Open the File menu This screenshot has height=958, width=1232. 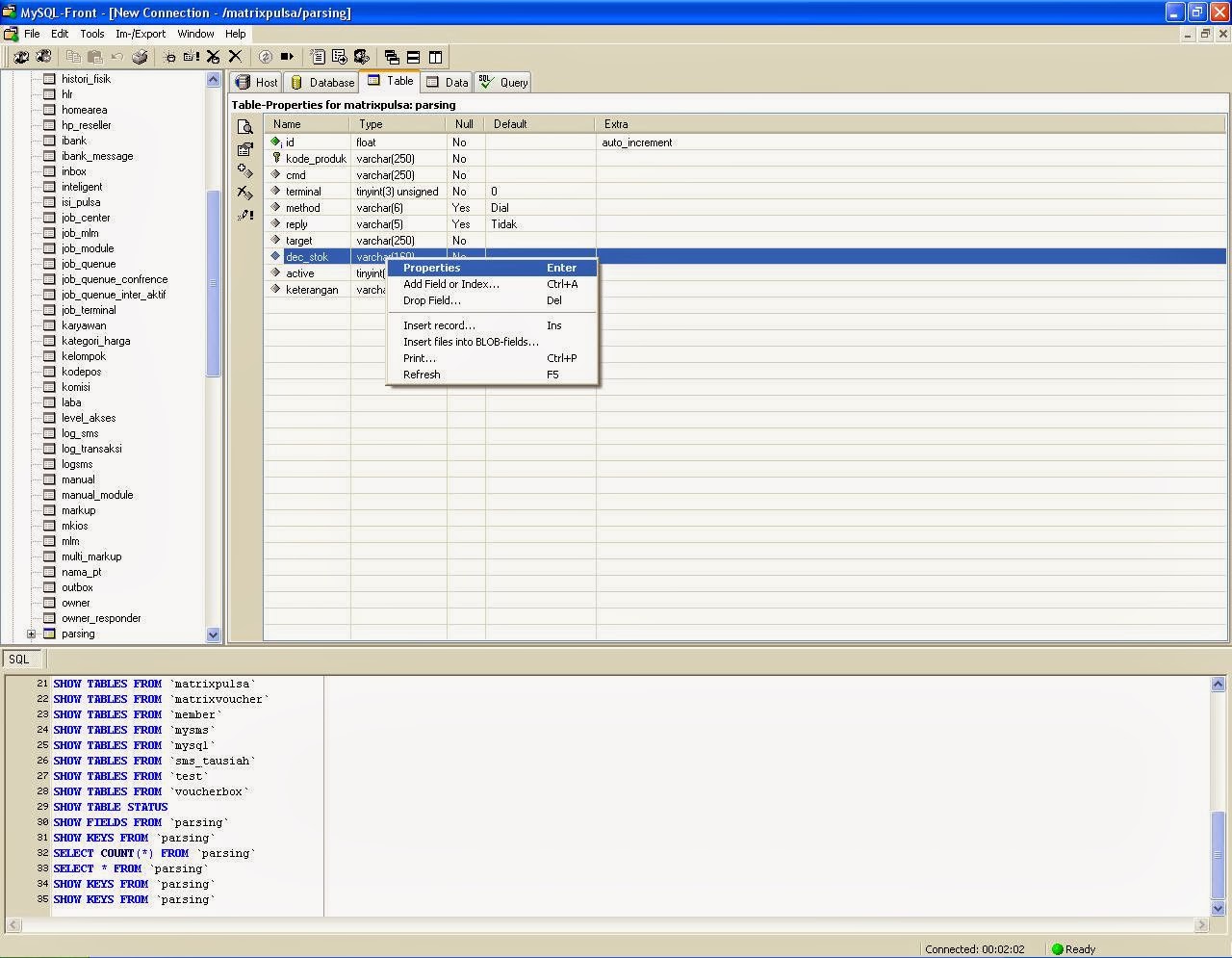[x=32, y=34]
